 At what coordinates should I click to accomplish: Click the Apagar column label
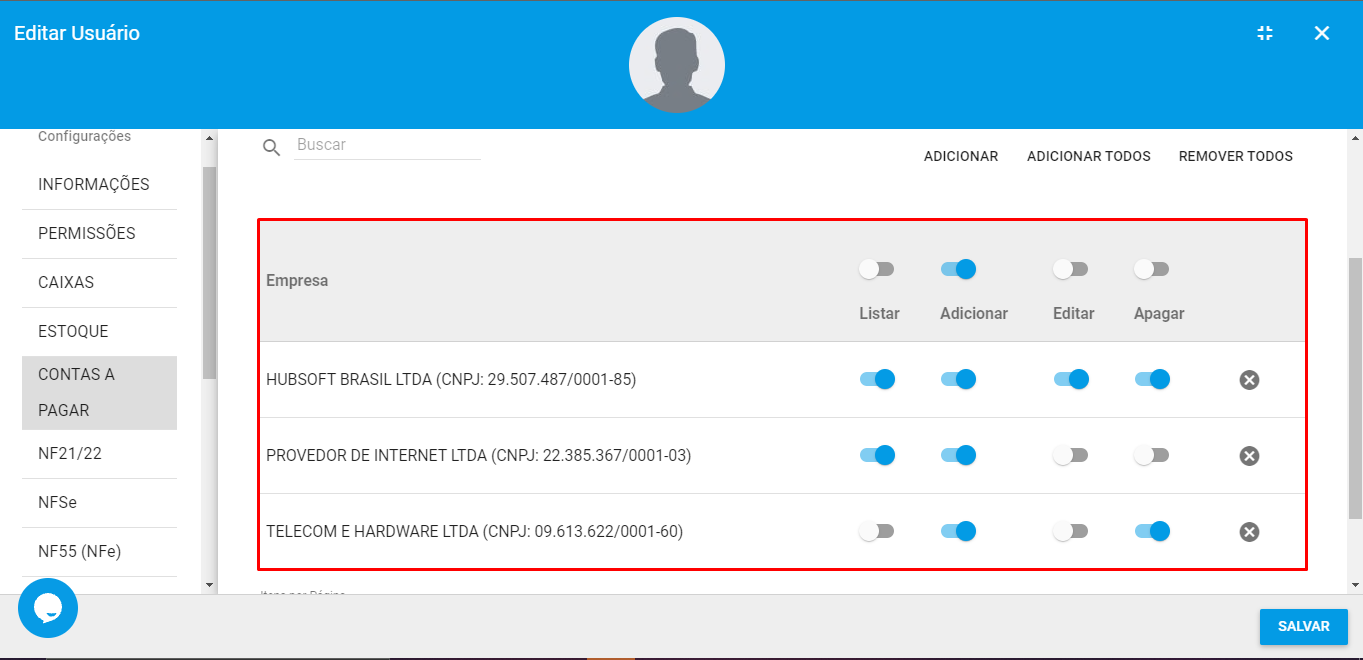[x=1159, y=314]
